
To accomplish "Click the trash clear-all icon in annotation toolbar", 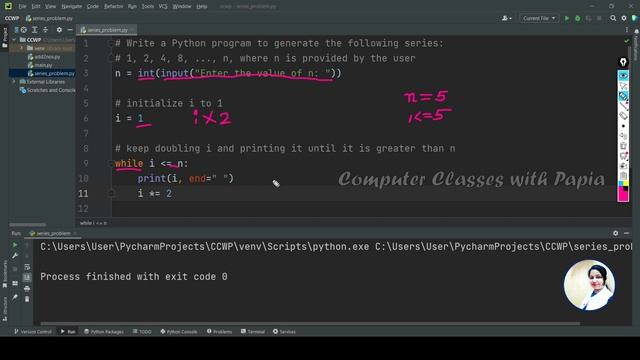I will (x=623, y=146).
